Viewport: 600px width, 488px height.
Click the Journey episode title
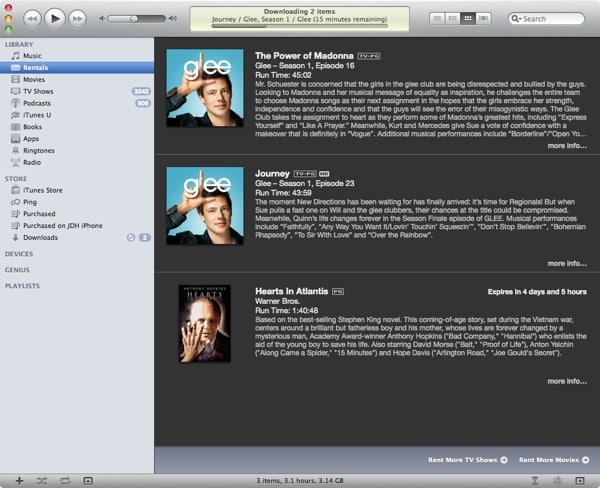tap(272, 174)
